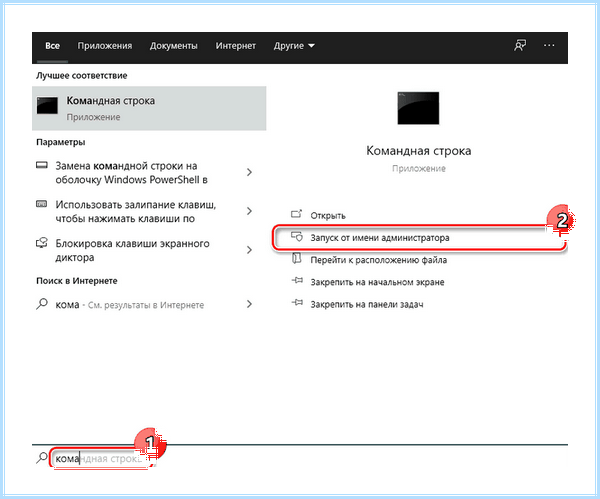Expand chevron next to кома web result
The height and width of the screenshot is (499, 600).
tap(249, 304)
